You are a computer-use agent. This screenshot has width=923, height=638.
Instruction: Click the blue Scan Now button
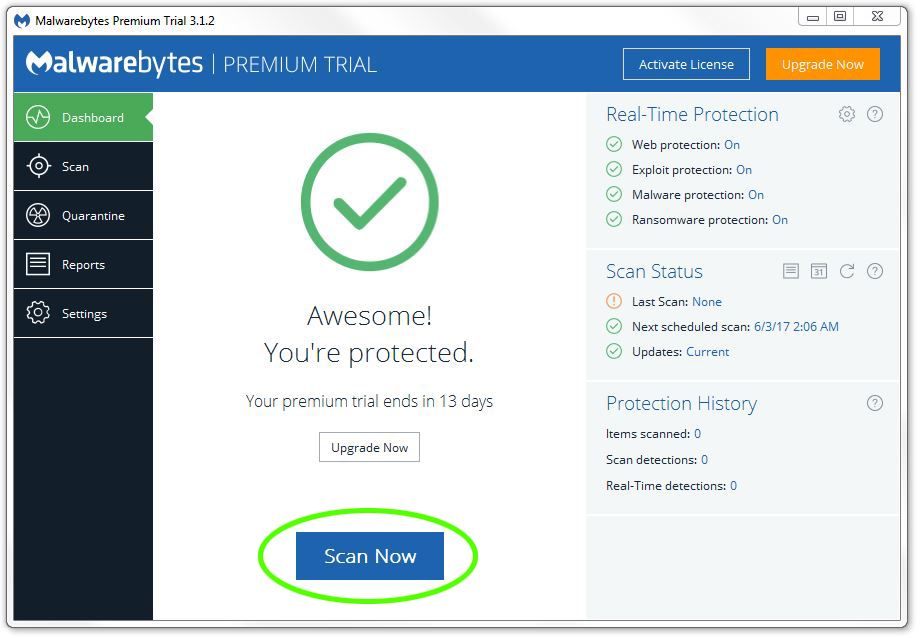pyautogui.click(x=370, y=556)
